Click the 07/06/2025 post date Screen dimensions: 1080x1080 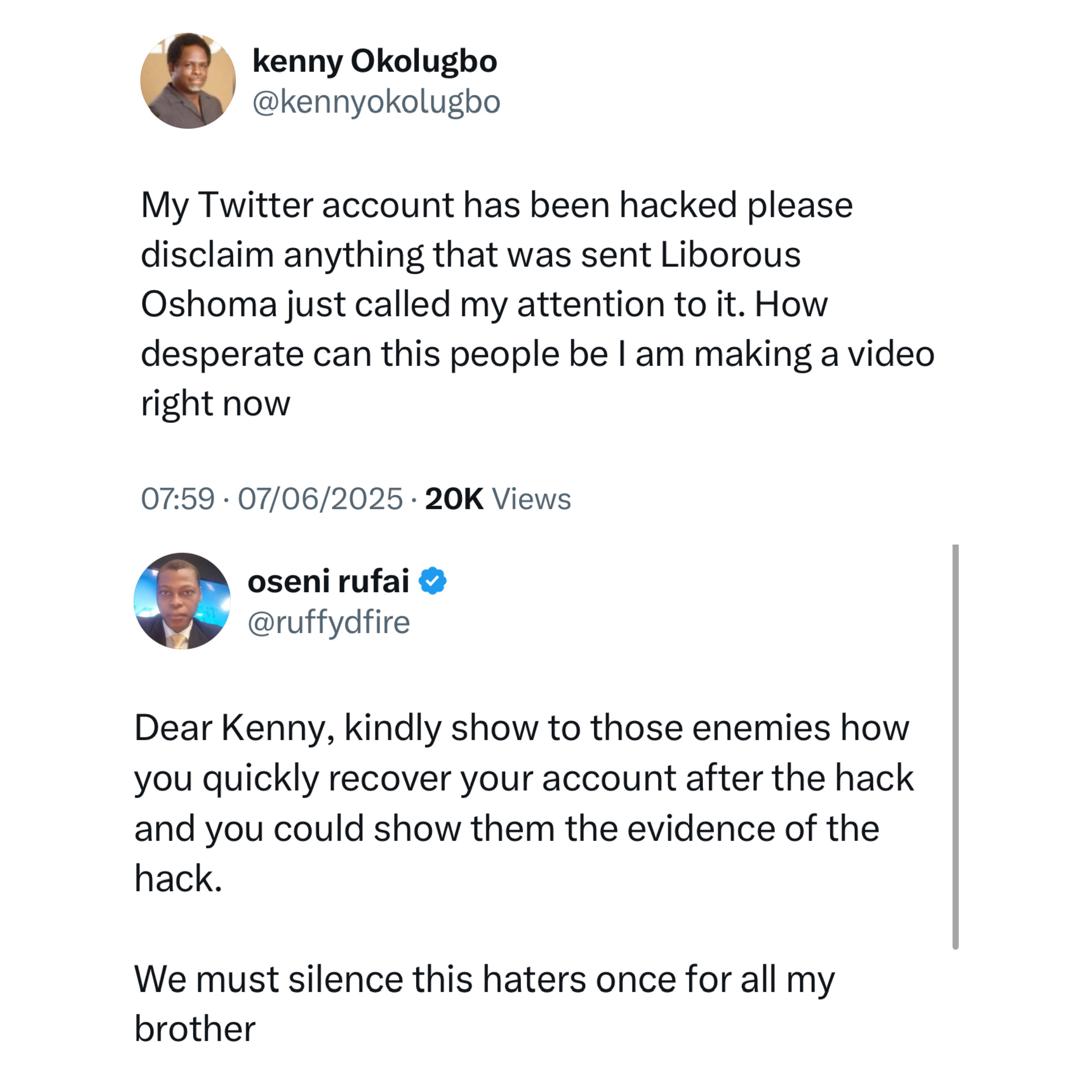(320, 498)
